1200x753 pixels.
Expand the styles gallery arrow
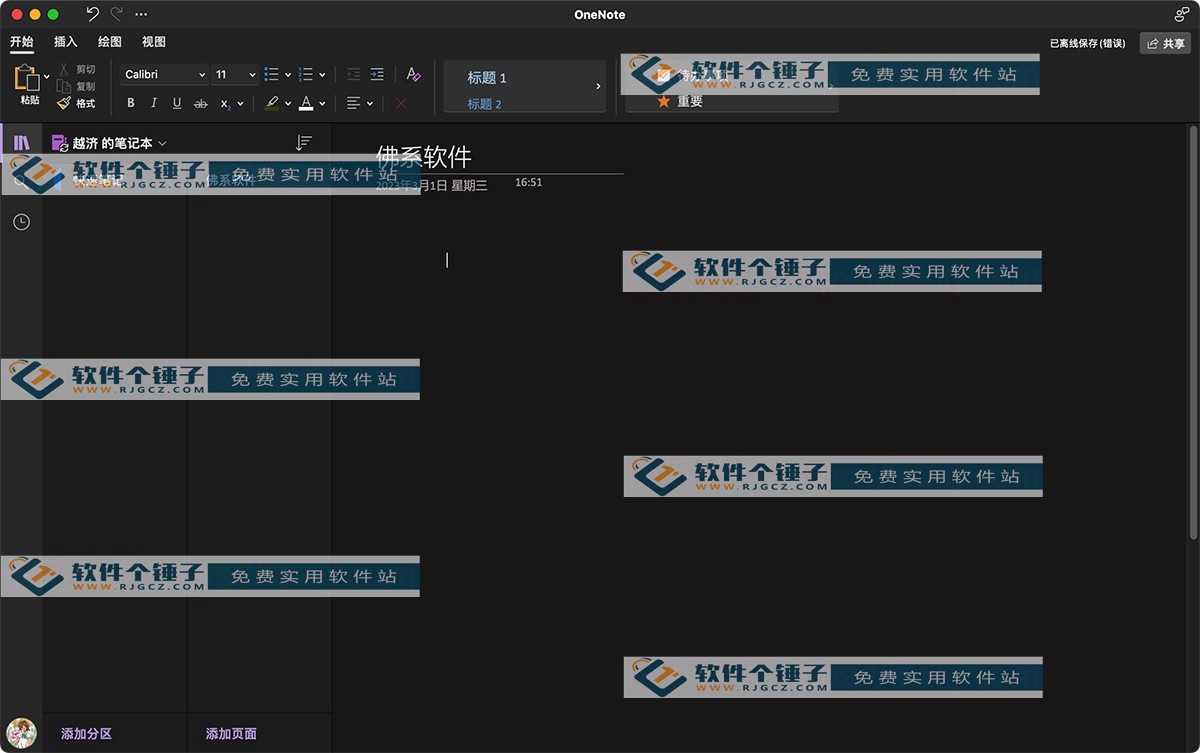[598, 86]
